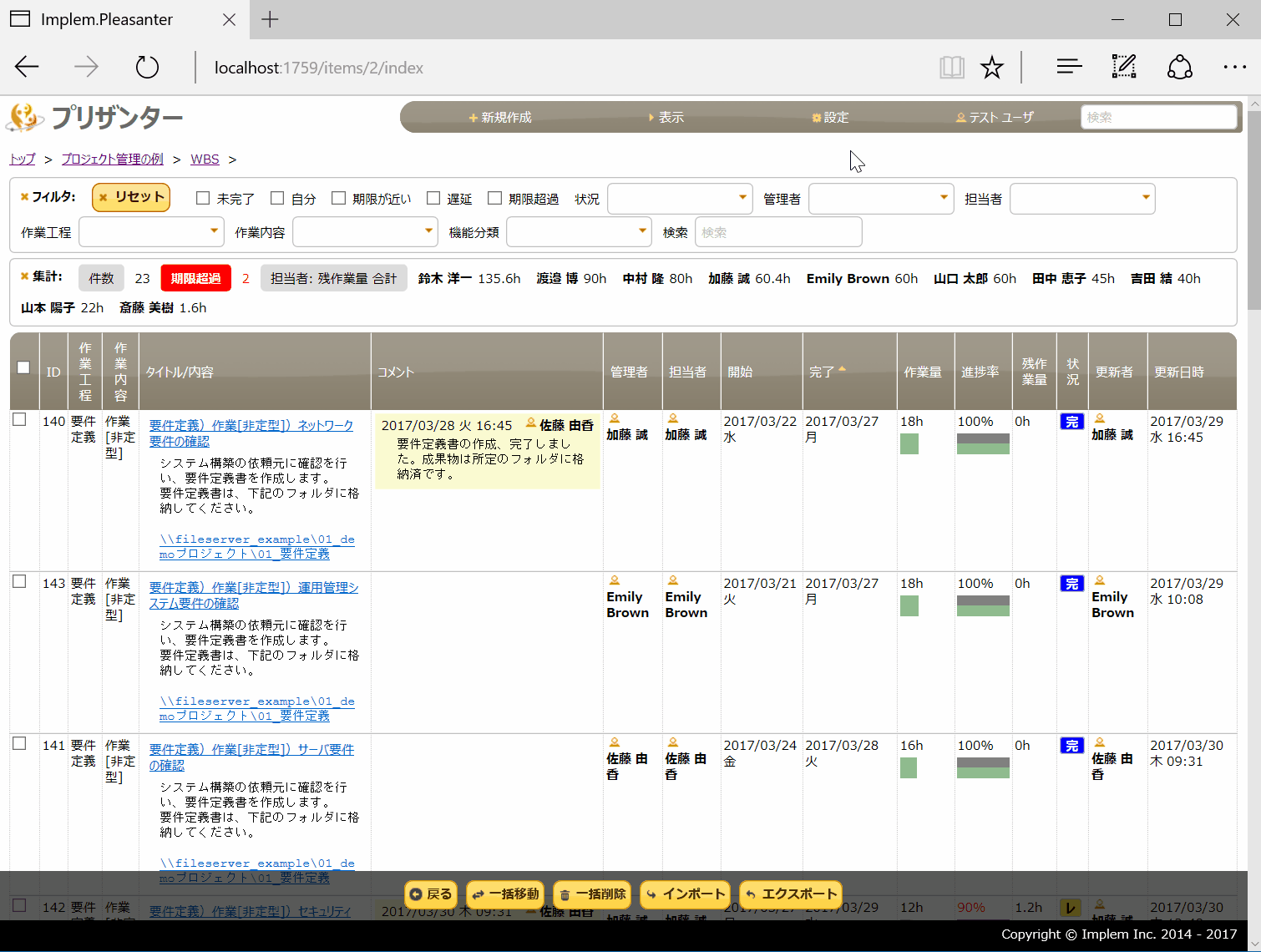1261x952 pixels.
Task: Open the Hub lines icon
Action: pos(1069,67)
